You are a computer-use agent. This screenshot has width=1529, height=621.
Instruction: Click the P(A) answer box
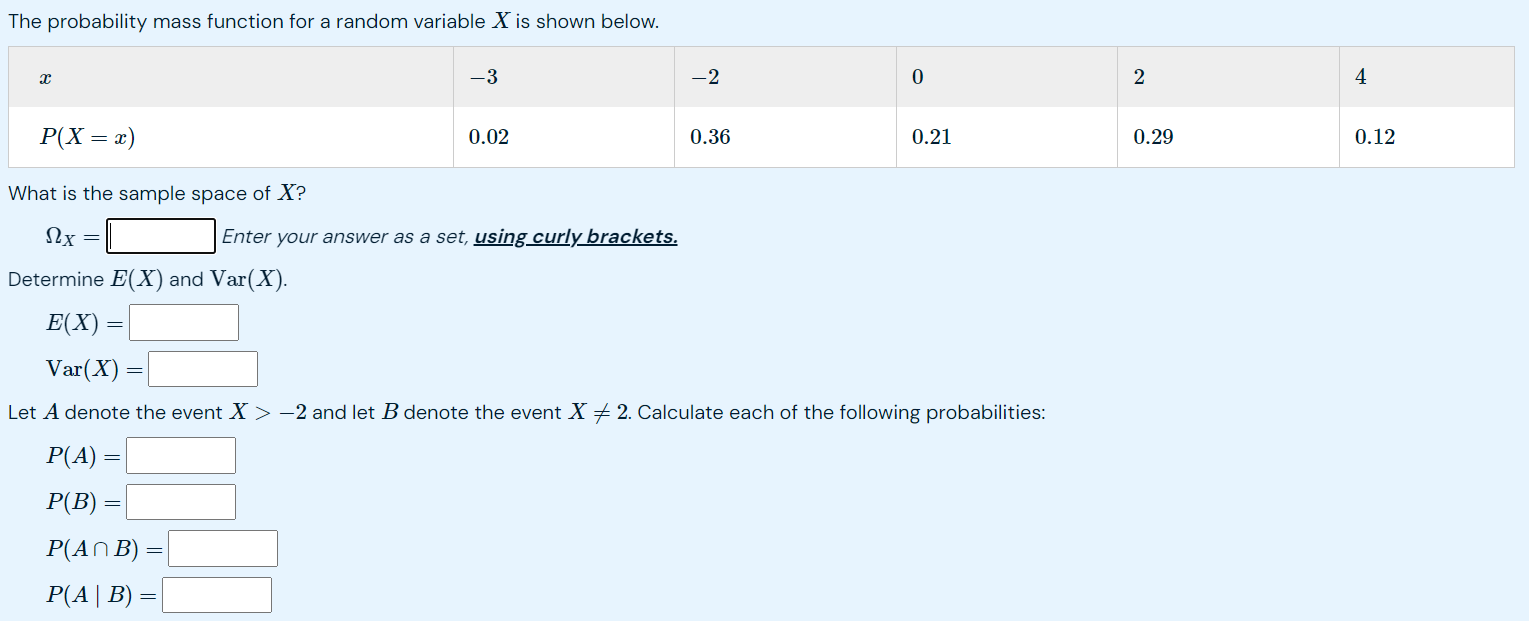coord(180,455)
